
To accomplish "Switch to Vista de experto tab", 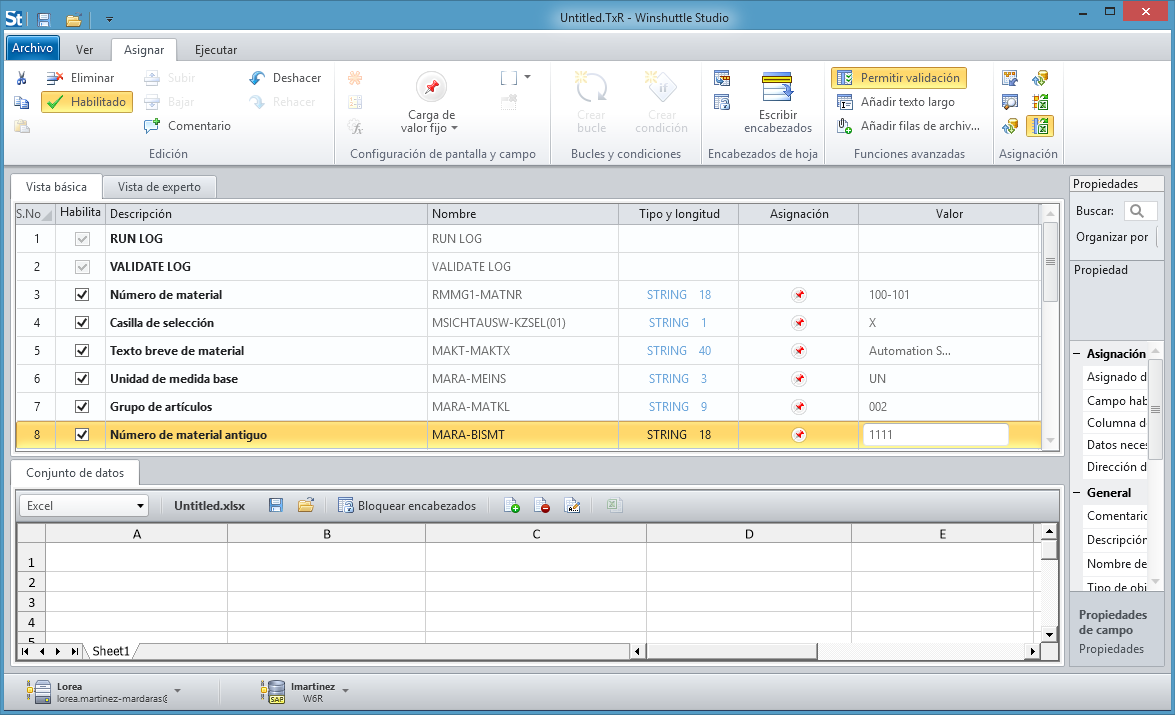I will point(159,187).
